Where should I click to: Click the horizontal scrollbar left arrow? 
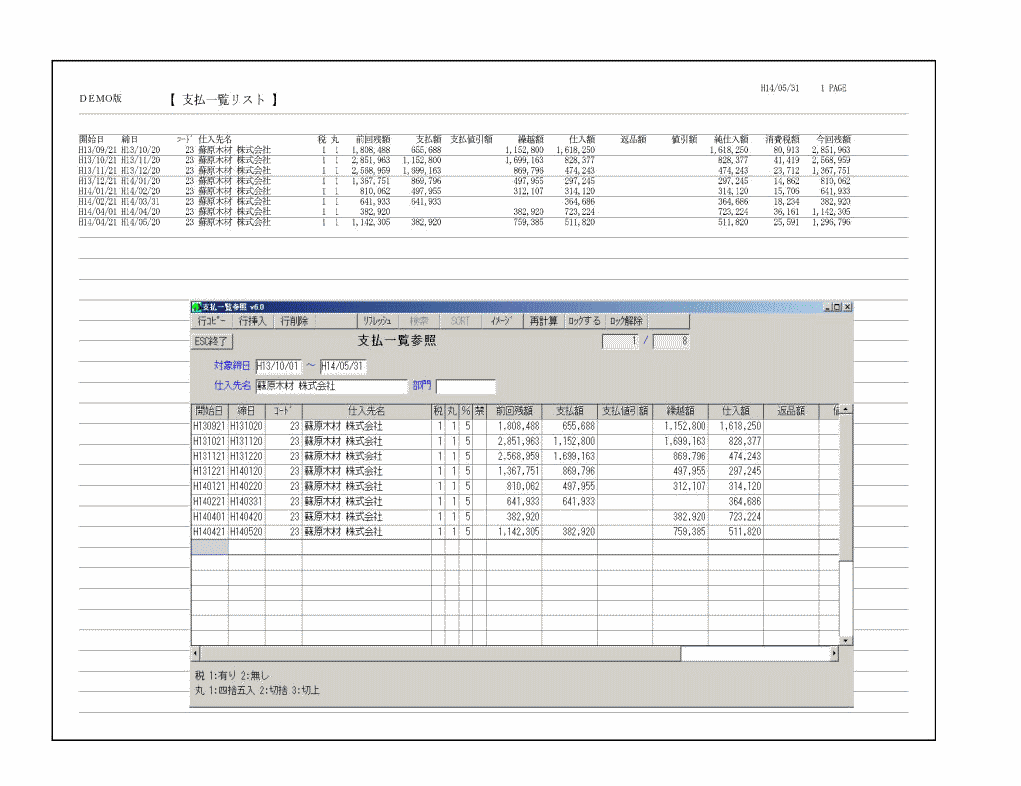coord(196,653)
